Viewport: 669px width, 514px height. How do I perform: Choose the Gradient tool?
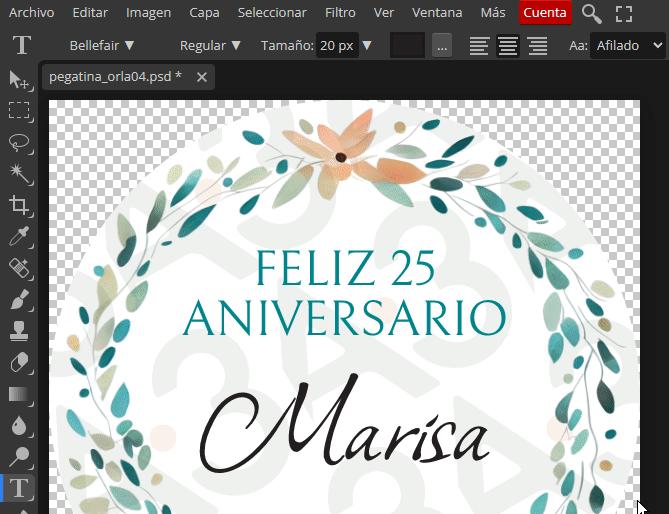coord(19,394)
